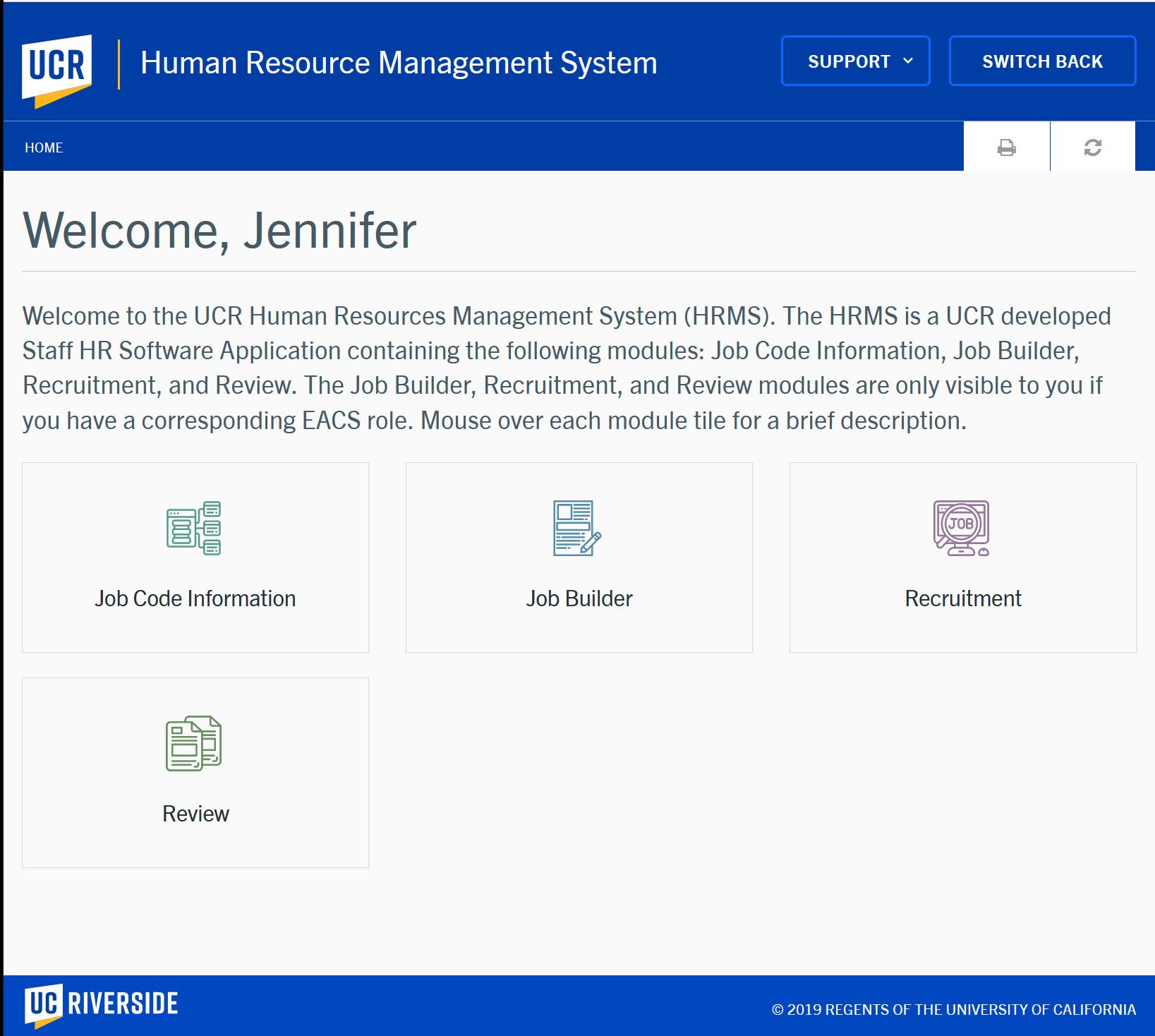This screenshot has width=1155, height=1036.
Task: Go to the HOME breadcrumb
Action: click(x=44, y=147)
